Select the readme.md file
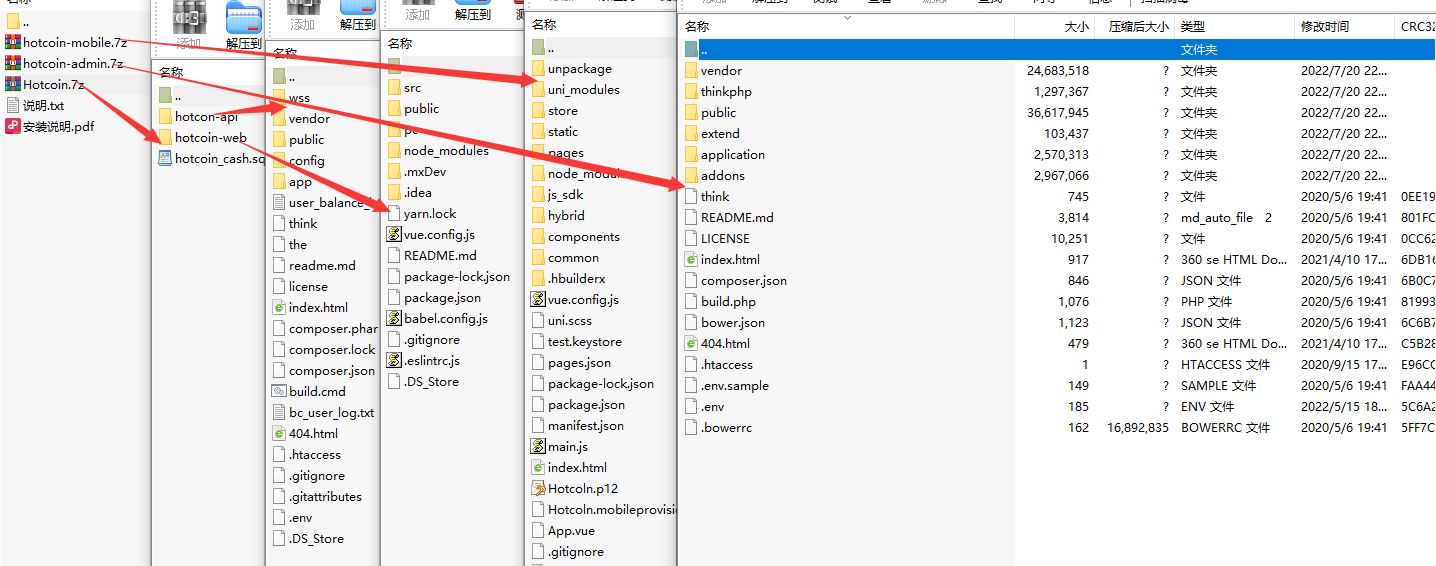The width and height of the screenshot is (1436, 566). coord(315,265)
